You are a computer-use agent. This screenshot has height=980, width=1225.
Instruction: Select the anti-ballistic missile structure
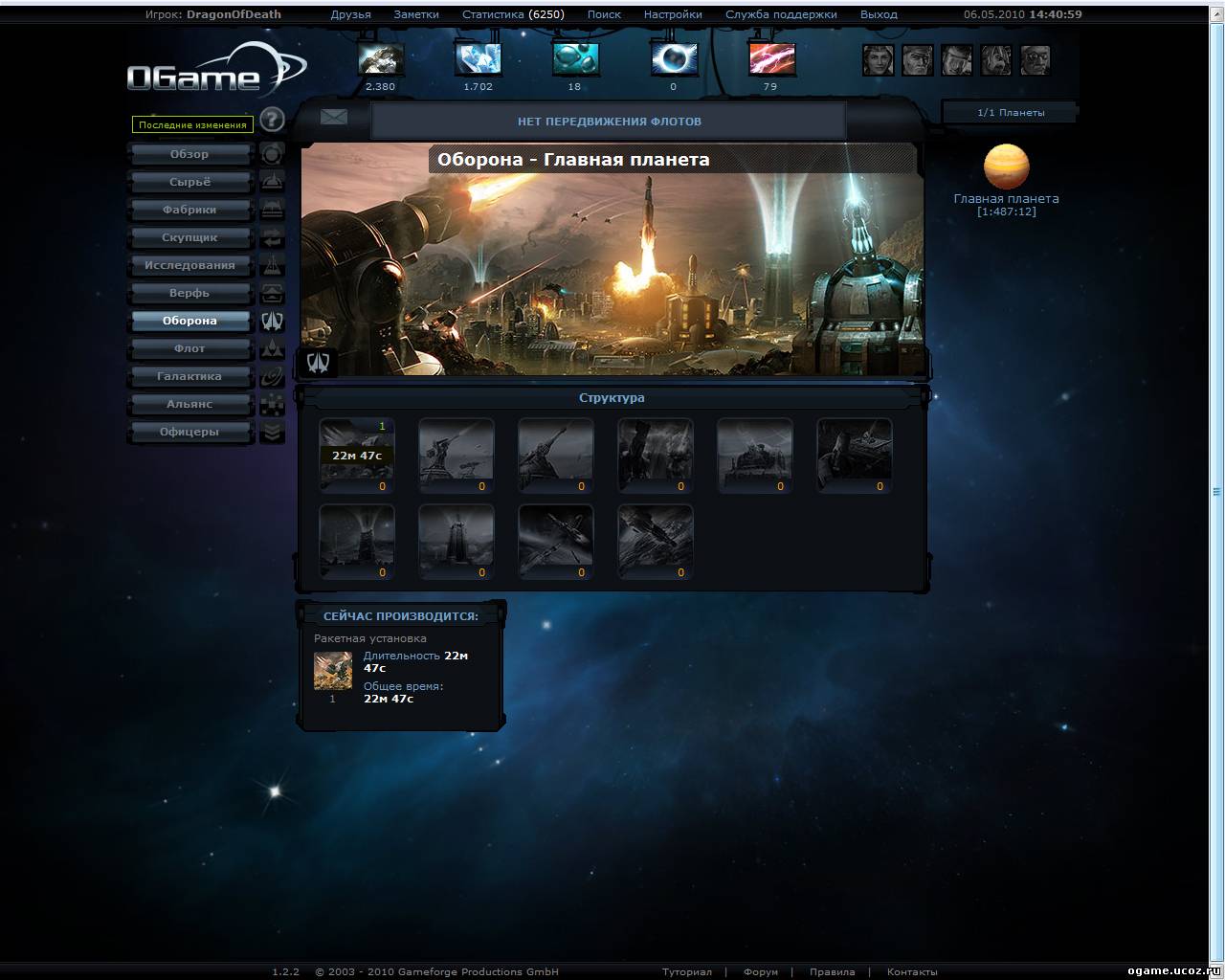click(x=556, y=543)
